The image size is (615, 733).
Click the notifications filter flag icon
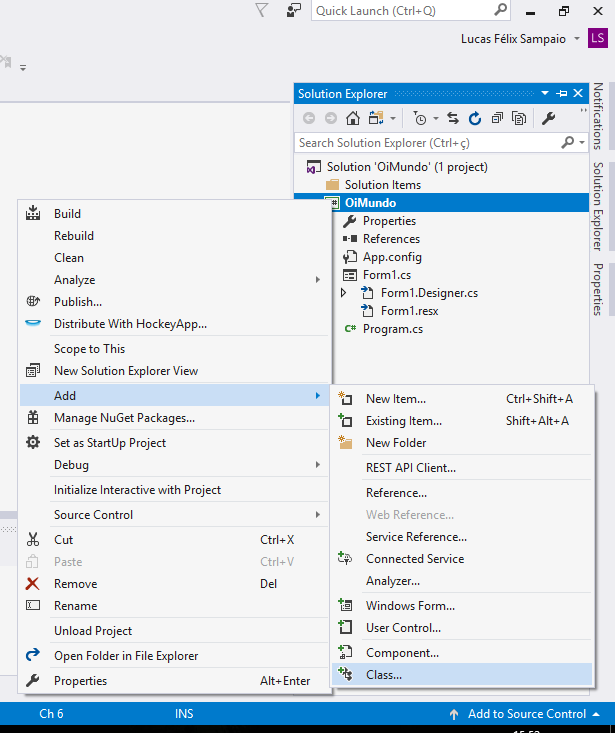[262, 10]
